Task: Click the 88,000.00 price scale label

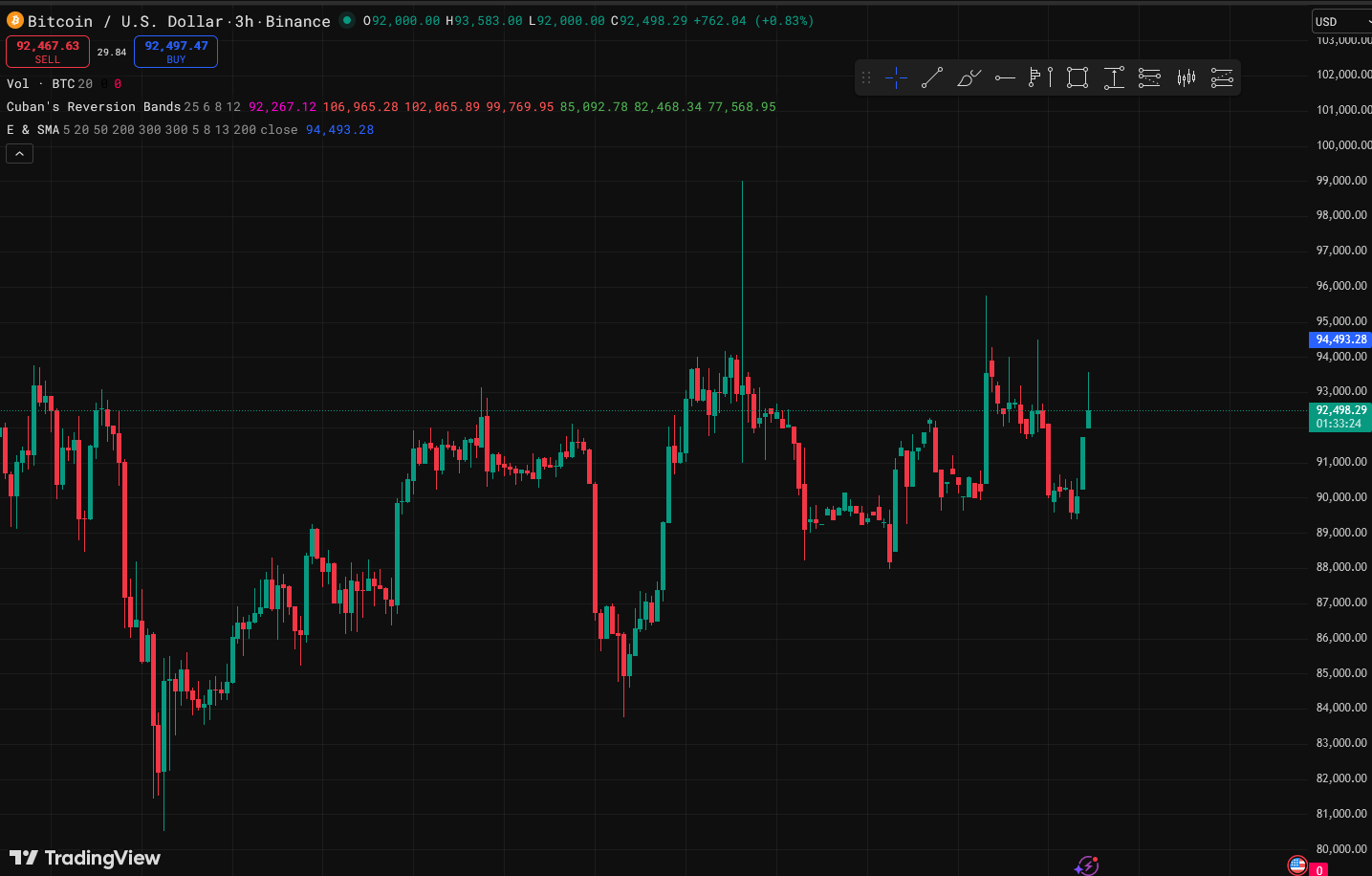Action: tap(1341, 567)
